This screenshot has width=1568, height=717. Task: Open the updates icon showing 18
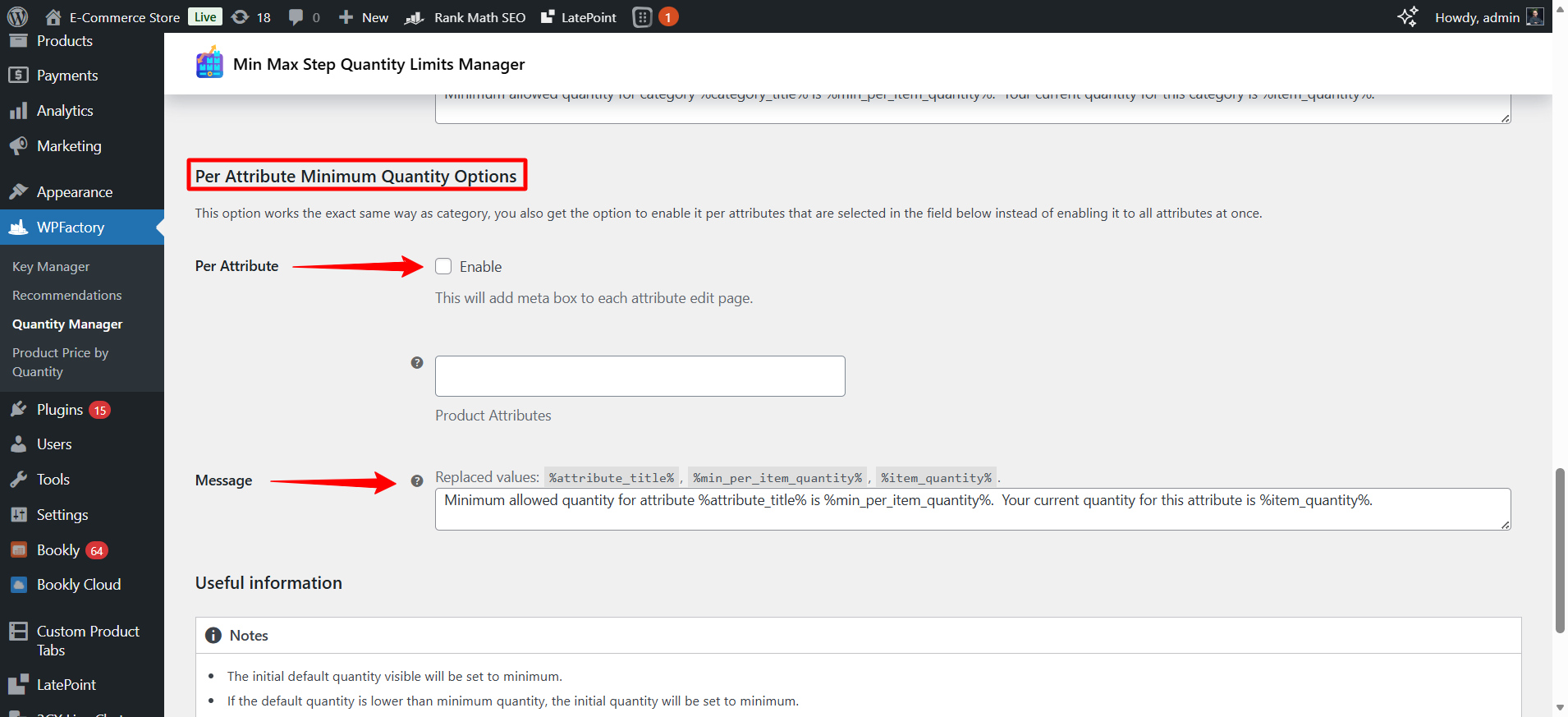pos(241,17)
